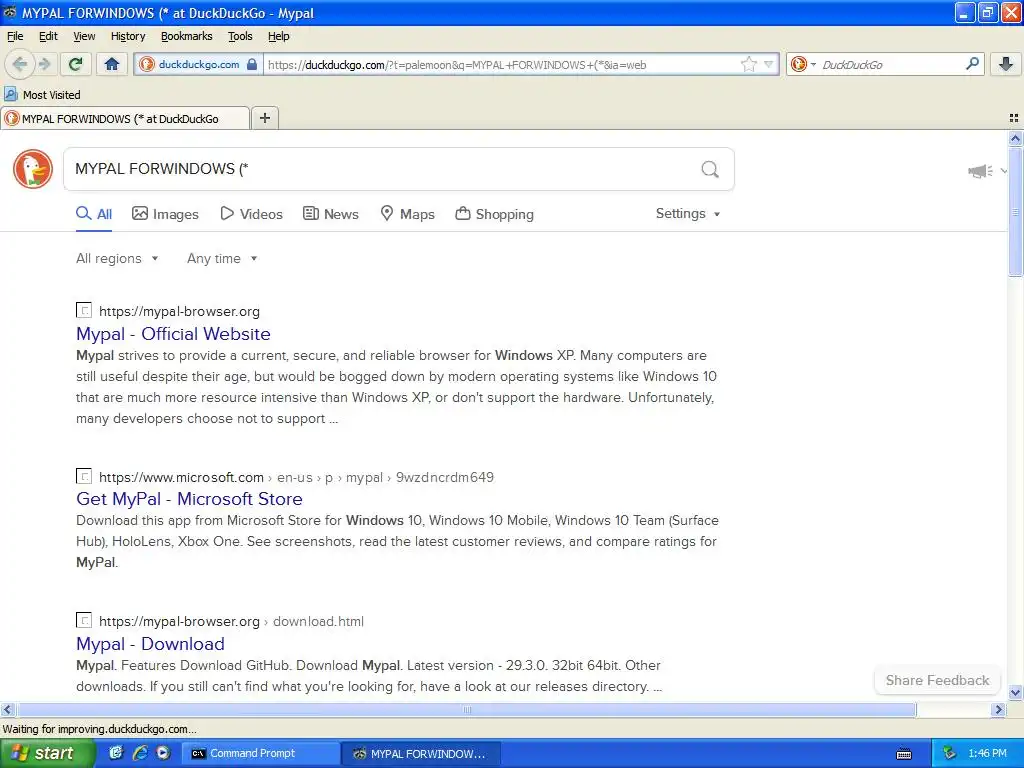1024x768 pixels.
Task: Switch to the Shopping results tab
Action: pos(494,214)
